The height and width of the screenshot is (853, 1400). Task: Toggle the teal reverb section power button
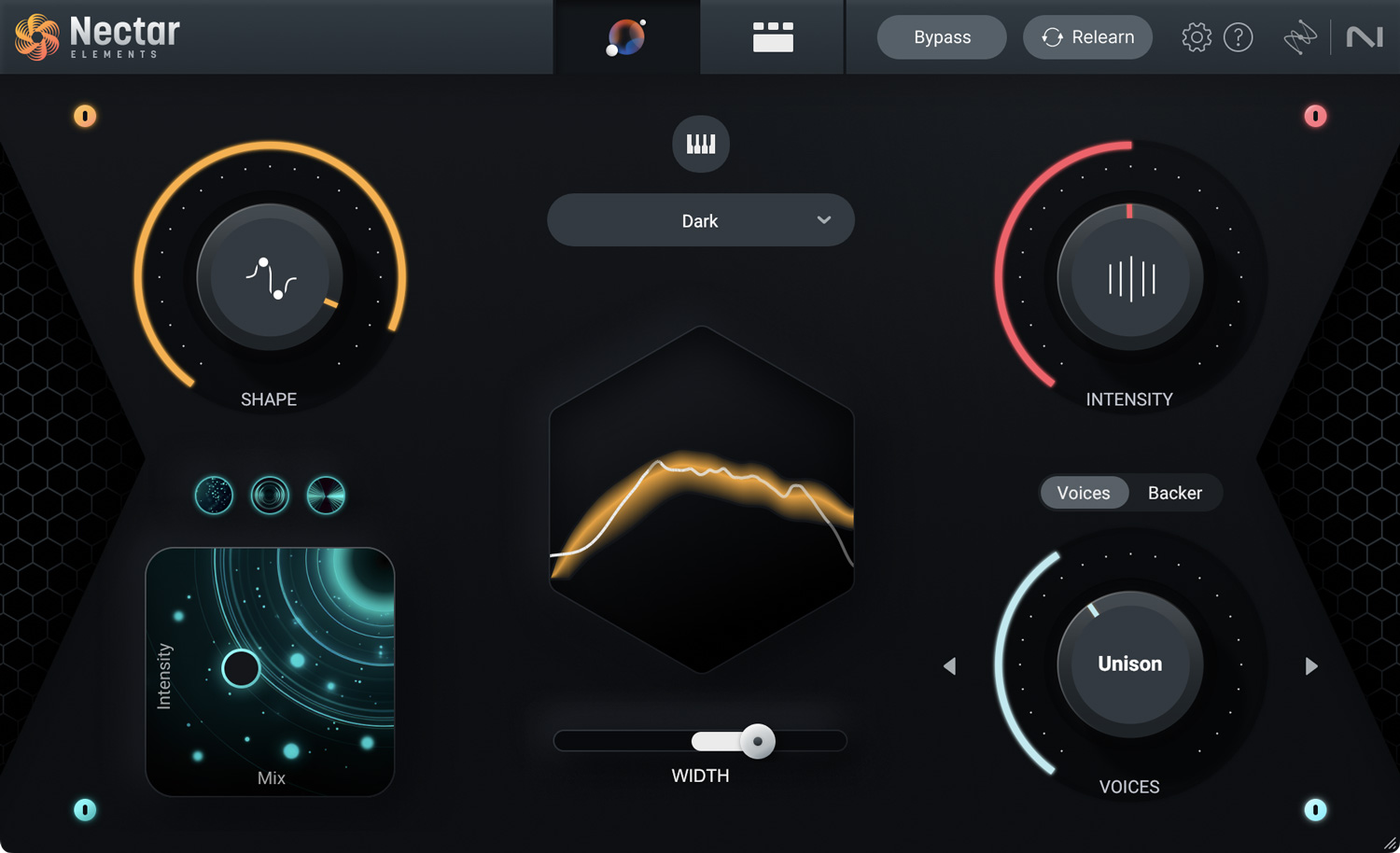tap(85, 809)
